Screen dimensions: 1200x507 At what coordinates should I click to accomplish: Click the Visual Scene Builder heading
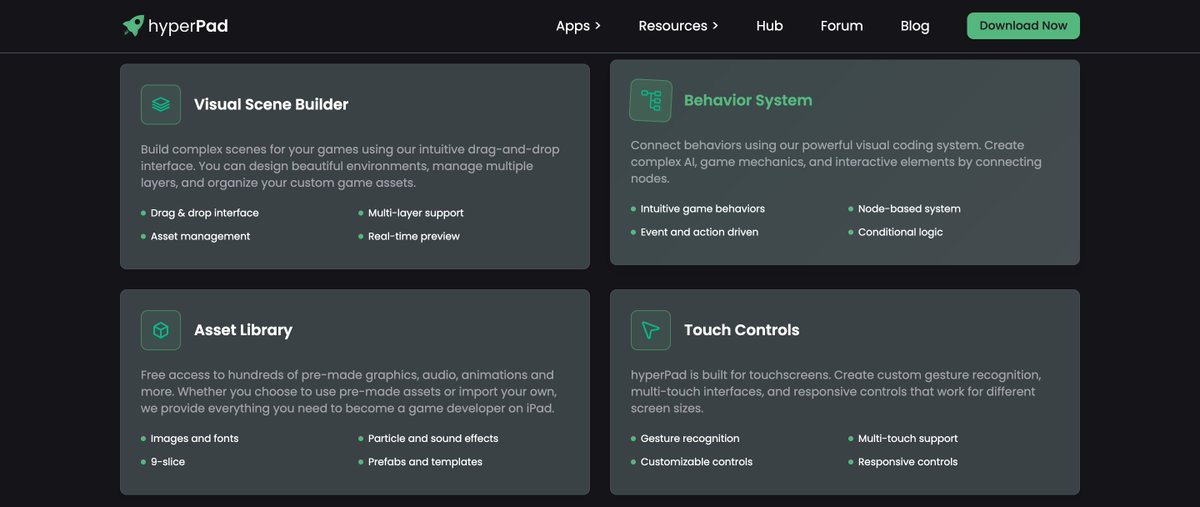click(271, 104)
